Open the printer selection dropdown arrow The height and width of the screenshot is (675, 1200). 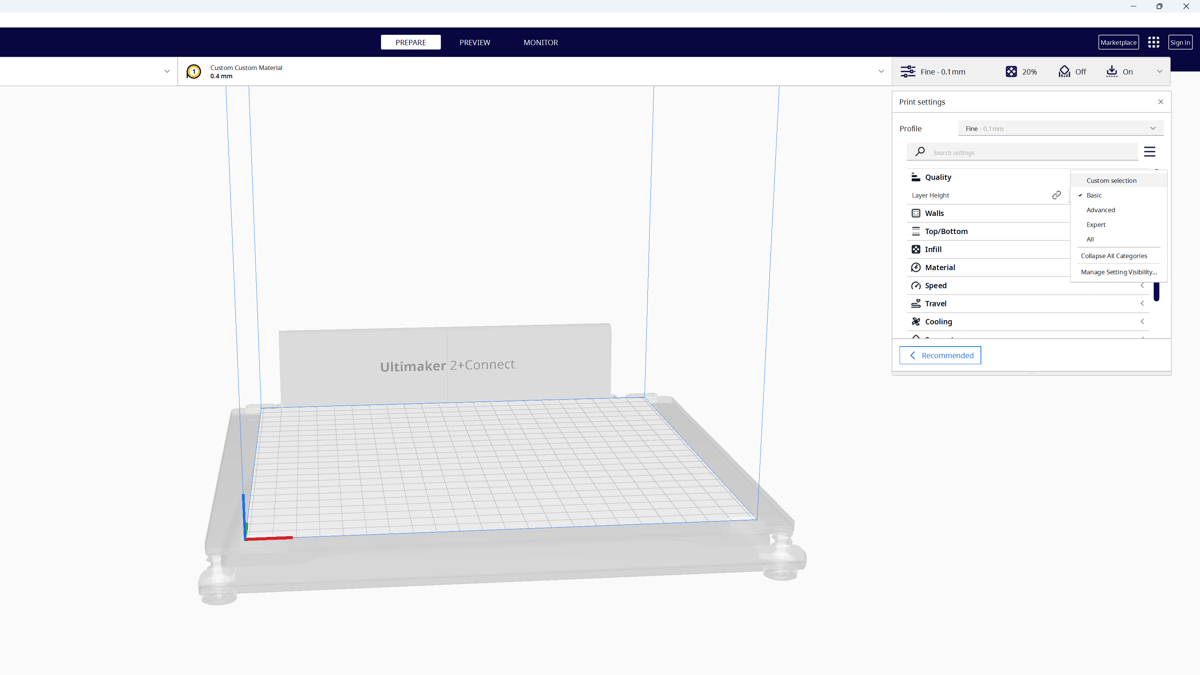(x=167, y=72)
